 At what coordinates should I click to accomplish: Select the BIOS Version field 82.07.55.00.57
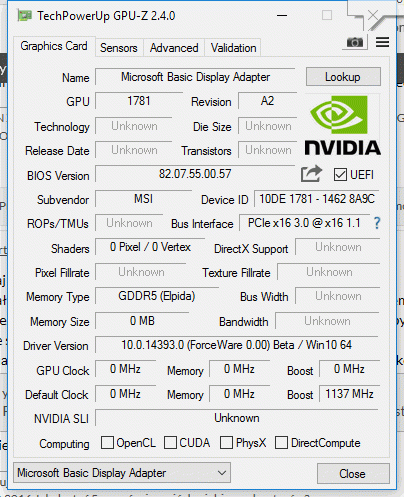(x=195, y=174)
